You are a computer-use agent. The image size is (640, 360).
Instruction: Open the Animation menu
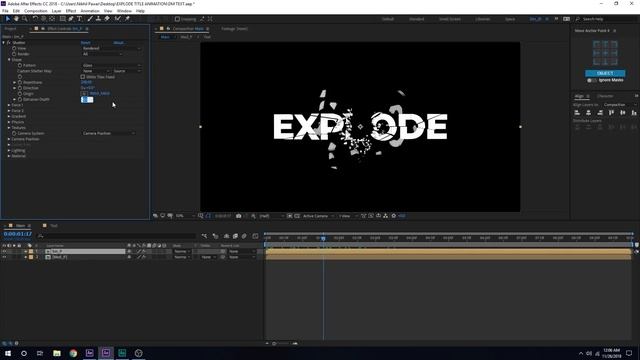click(90, 11)
